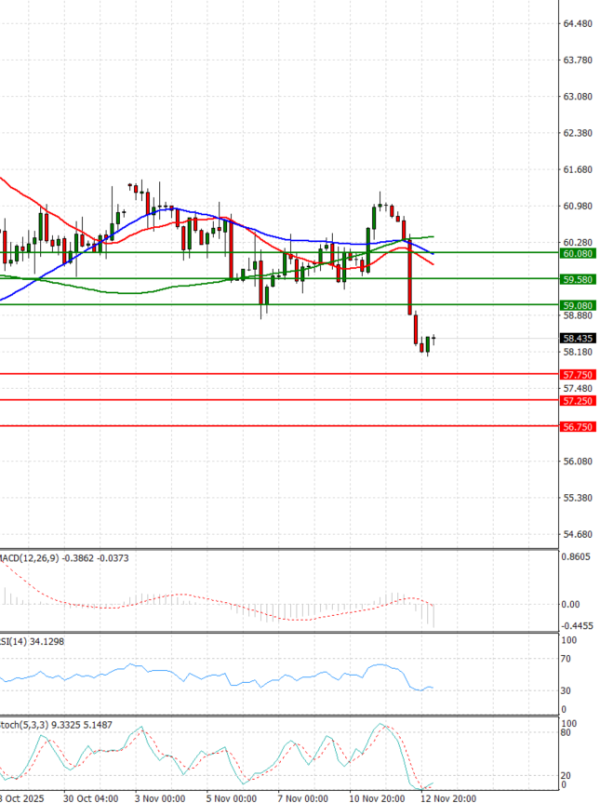This screenshot has width=600, height=803.
Task: Click the red 57.750 support level label
Action: (578, 374)
